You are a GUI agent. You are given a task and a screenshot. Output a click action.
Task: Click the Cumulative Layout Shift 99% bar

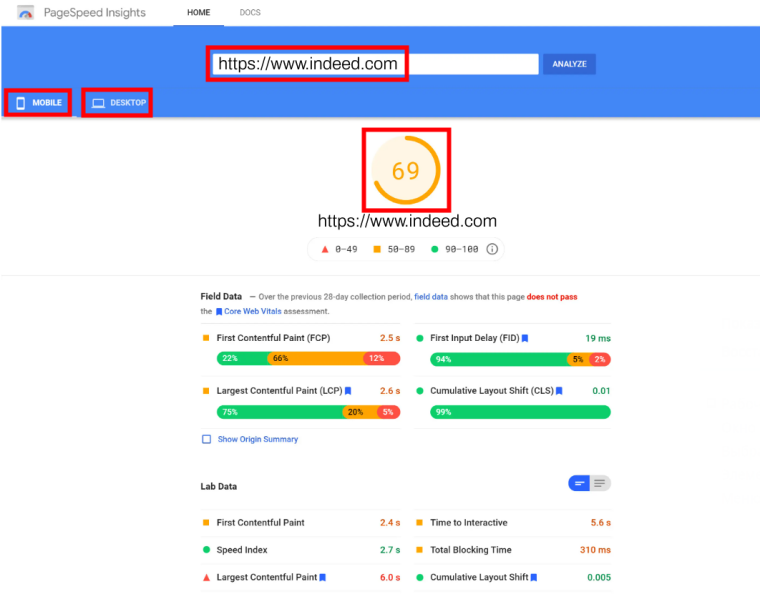520,412
